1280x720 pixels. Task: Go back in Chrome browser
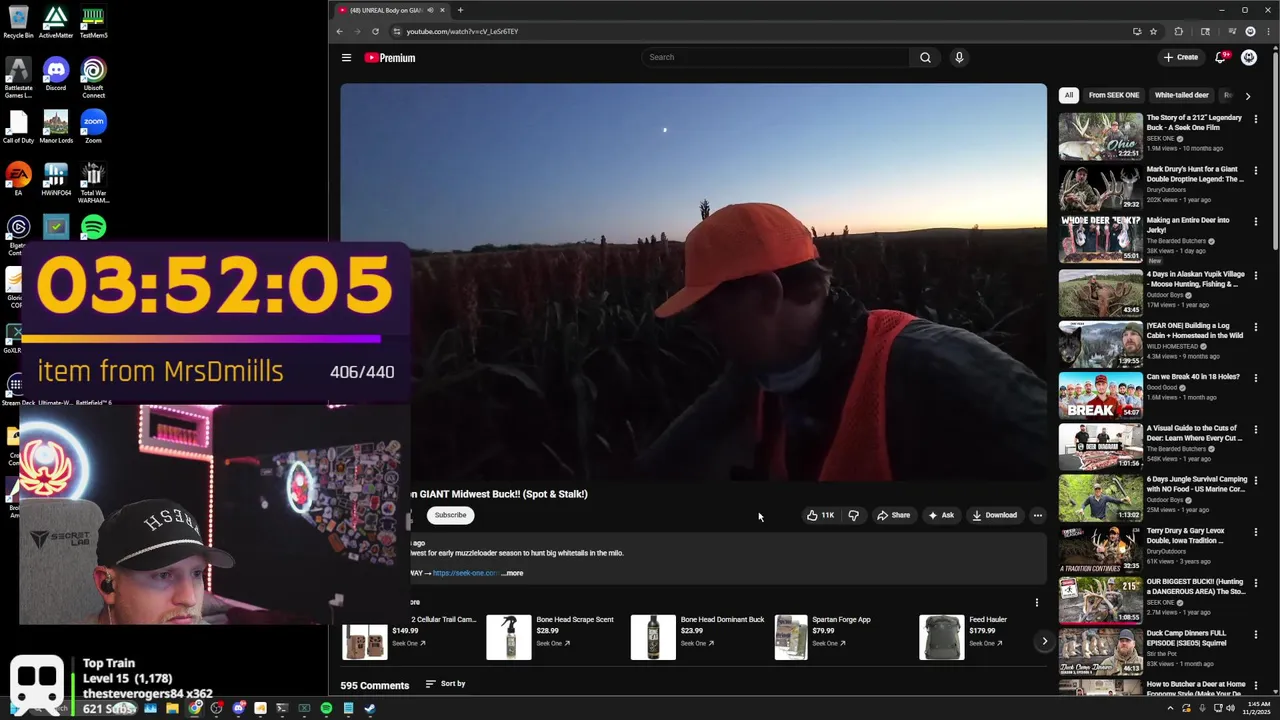[x=339, y=31]
